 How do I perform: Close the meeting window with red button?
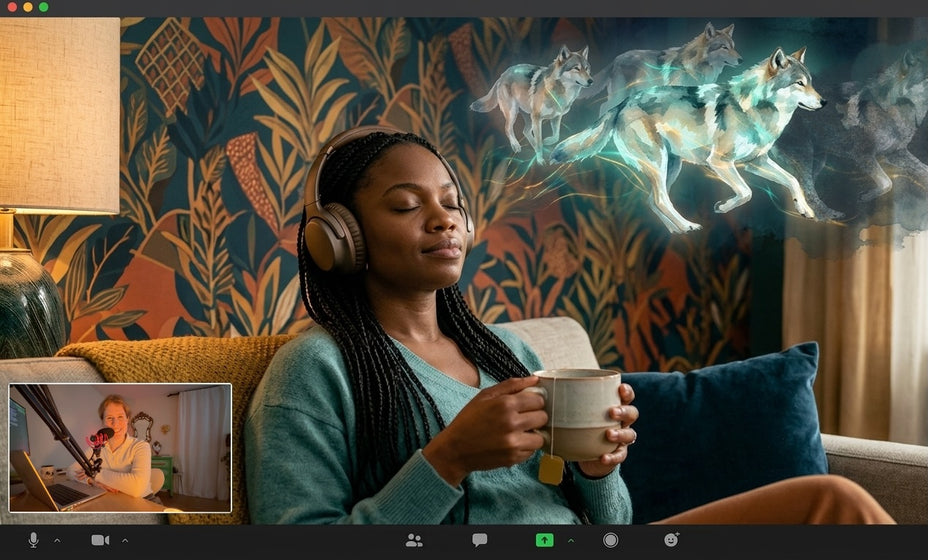point(11,7)
